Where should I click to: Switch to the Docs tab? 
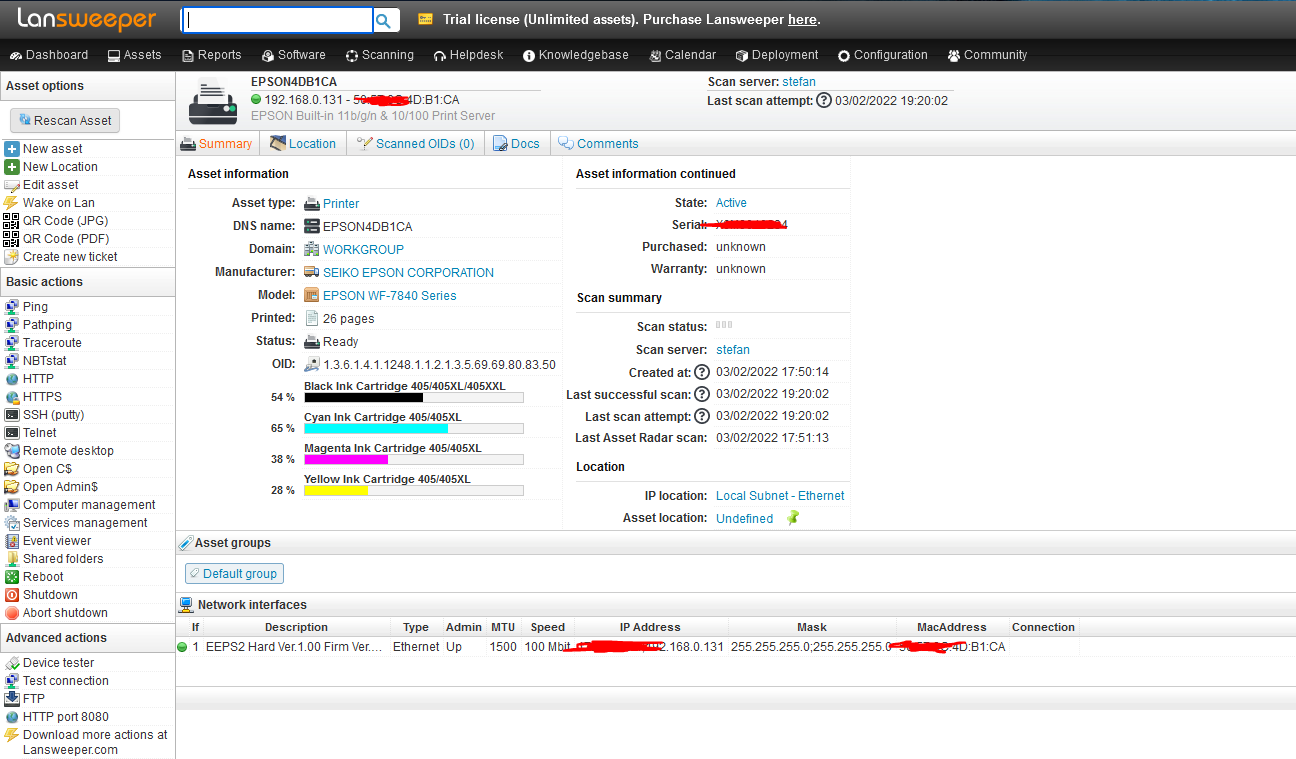pos(517,144)
